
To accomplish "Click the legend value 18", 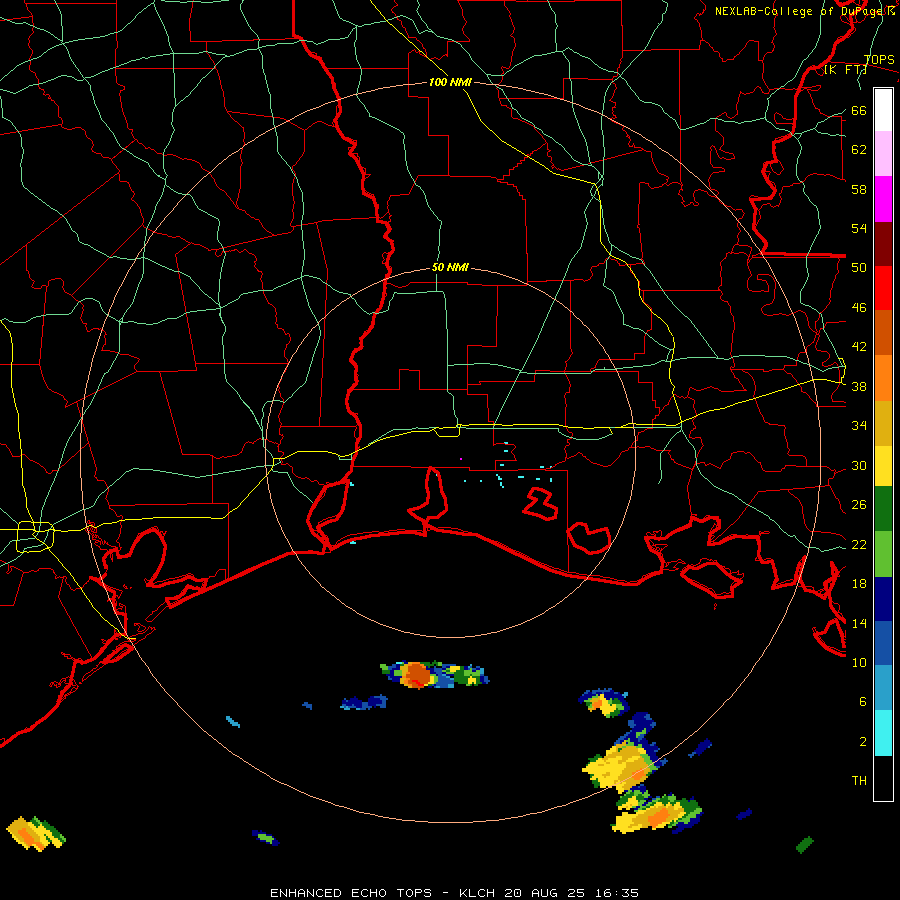I will [x=859, y=584].
